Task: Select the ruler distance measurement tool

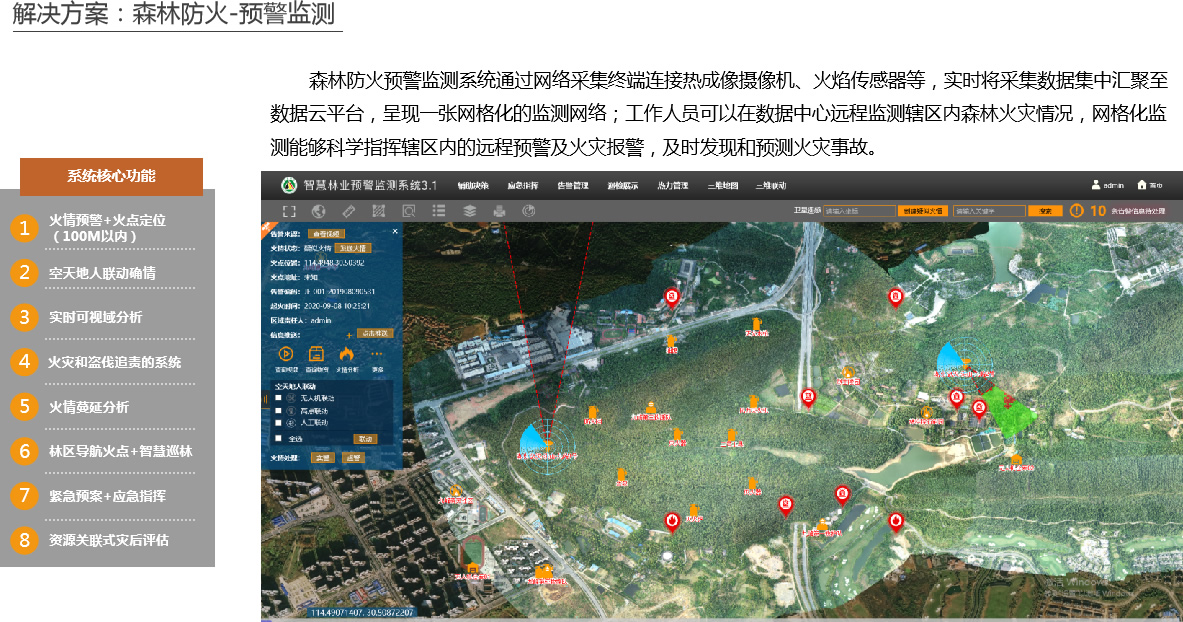Action: (348, 209)
